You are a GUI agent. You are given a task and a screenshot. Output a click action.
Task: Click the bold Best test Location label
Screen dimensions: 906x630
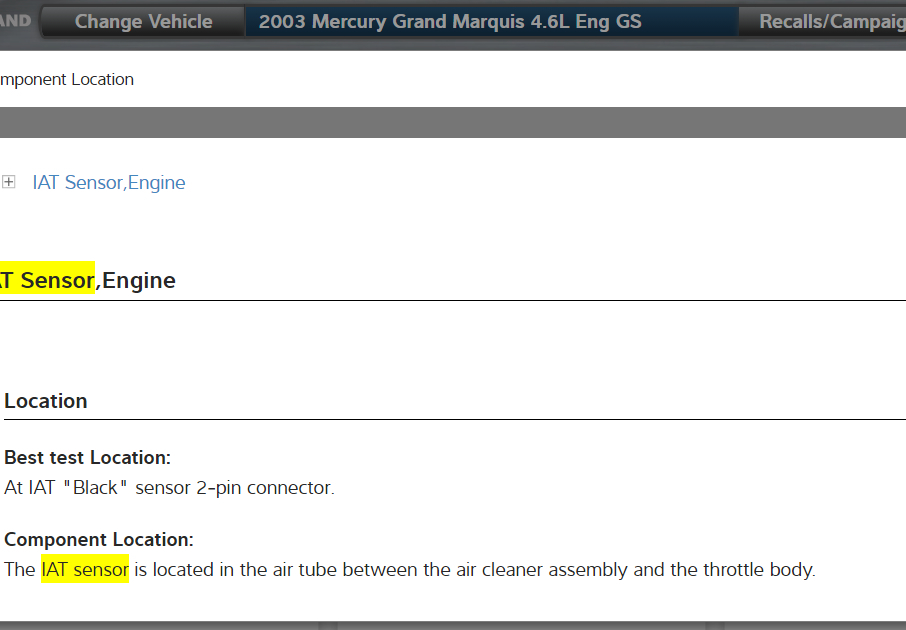tap(88, 457)
